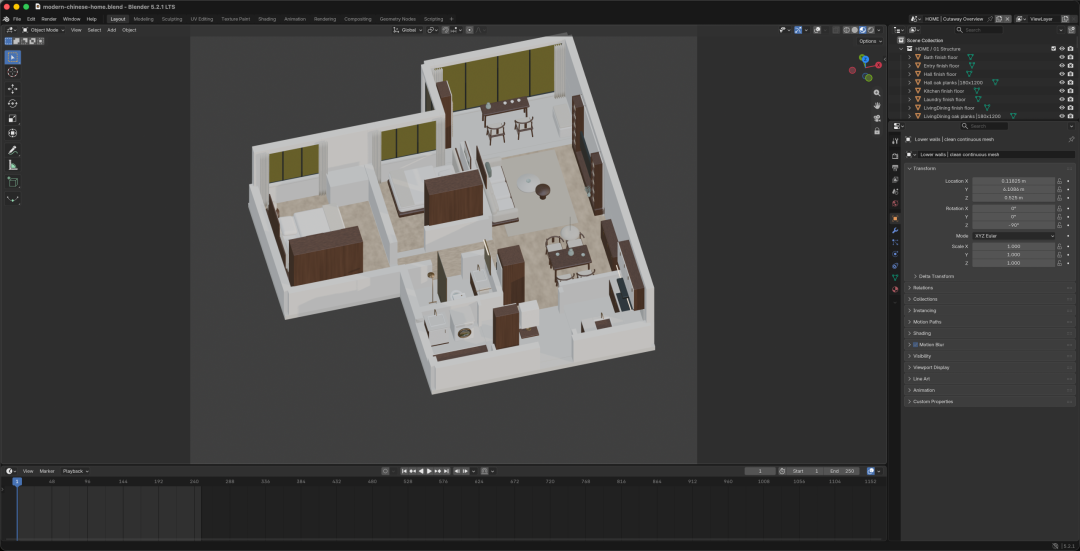Hide Hall finish floor with eye icon
Screen dimensions: 1080x551
point(1061,74)
